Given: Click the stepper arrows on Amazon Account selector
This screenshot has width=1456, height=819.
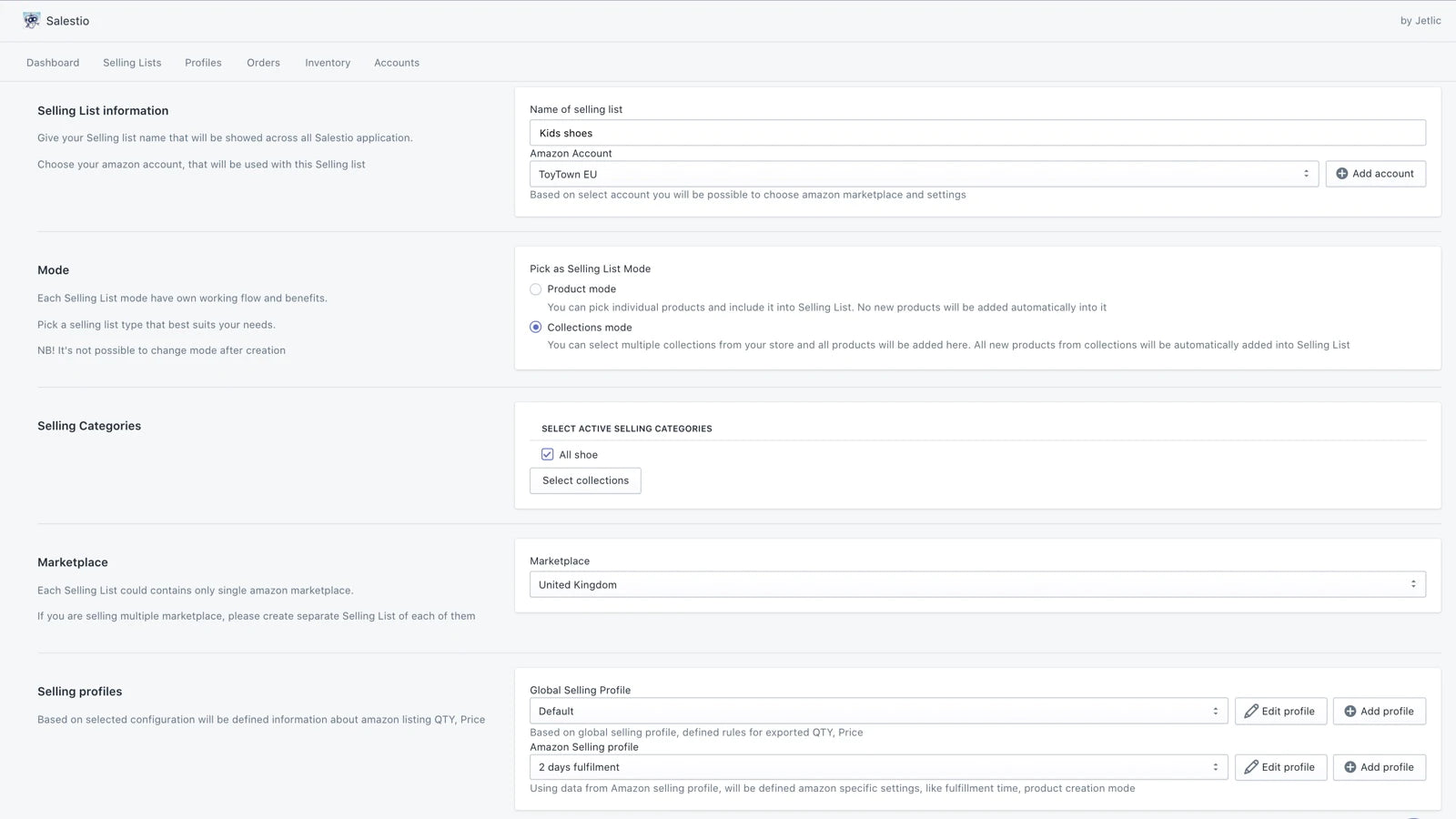Looking at the screenshot, I should (1305, 173).
